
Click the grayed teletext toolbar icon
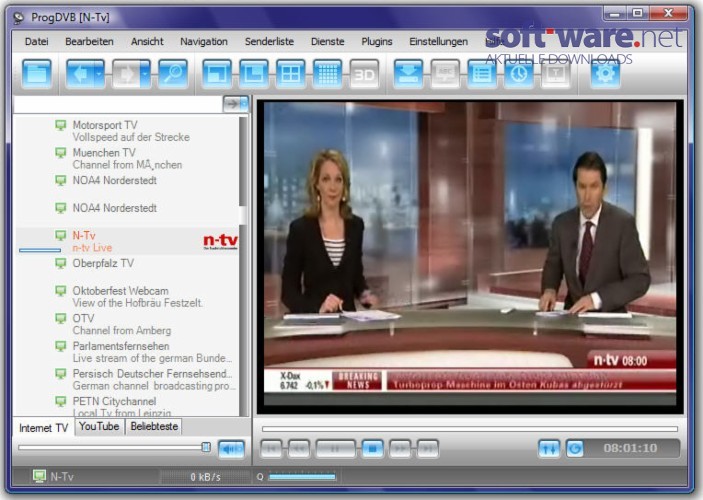[555, 74]
